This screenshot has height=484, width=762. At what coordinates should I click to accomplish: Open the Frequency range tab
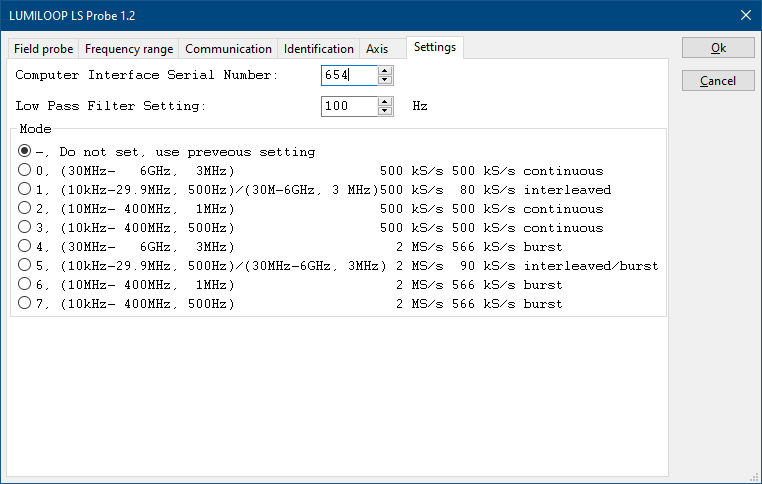tap(128, 49)
